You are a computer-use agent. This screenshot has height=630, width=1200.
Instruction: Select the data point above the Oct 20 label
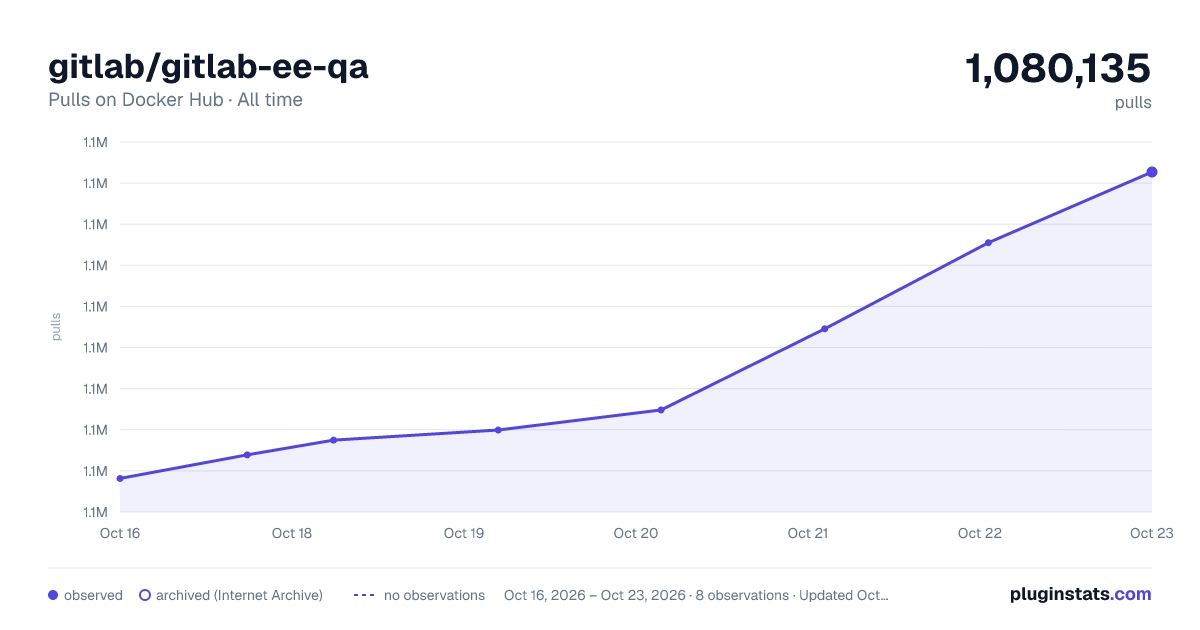click(x=661, y=410)
